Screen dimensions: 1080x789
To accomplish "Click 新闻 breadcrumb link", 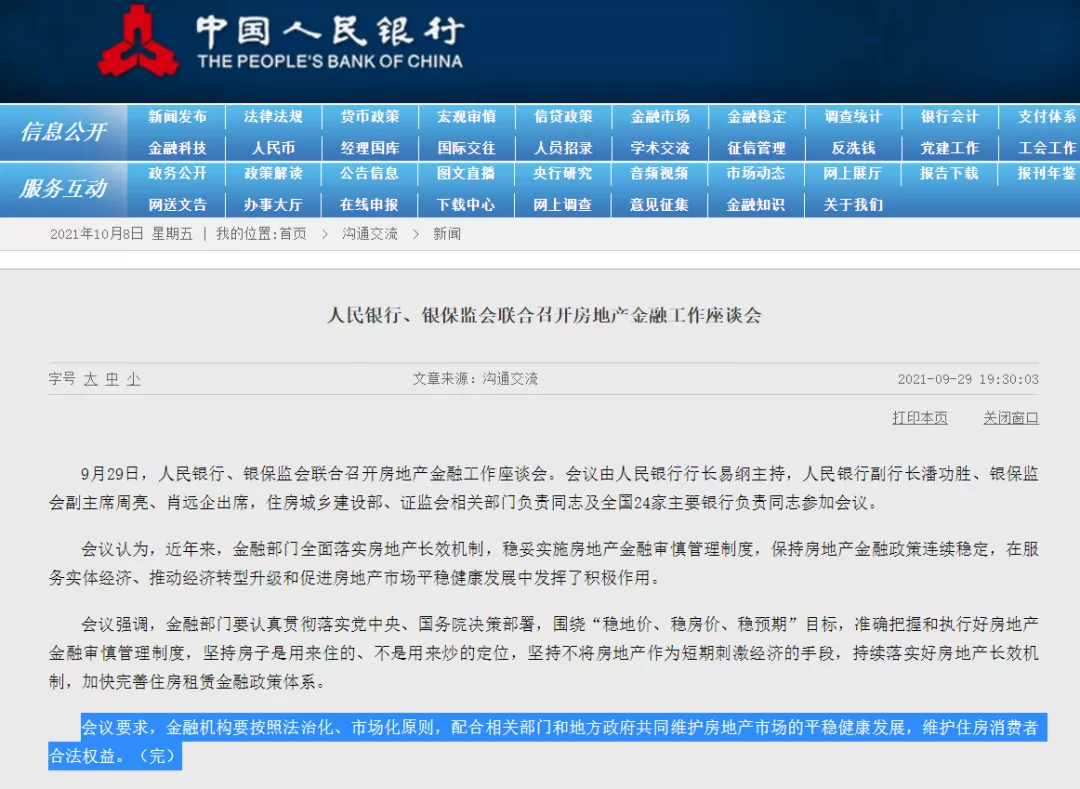I will [446, 233].
